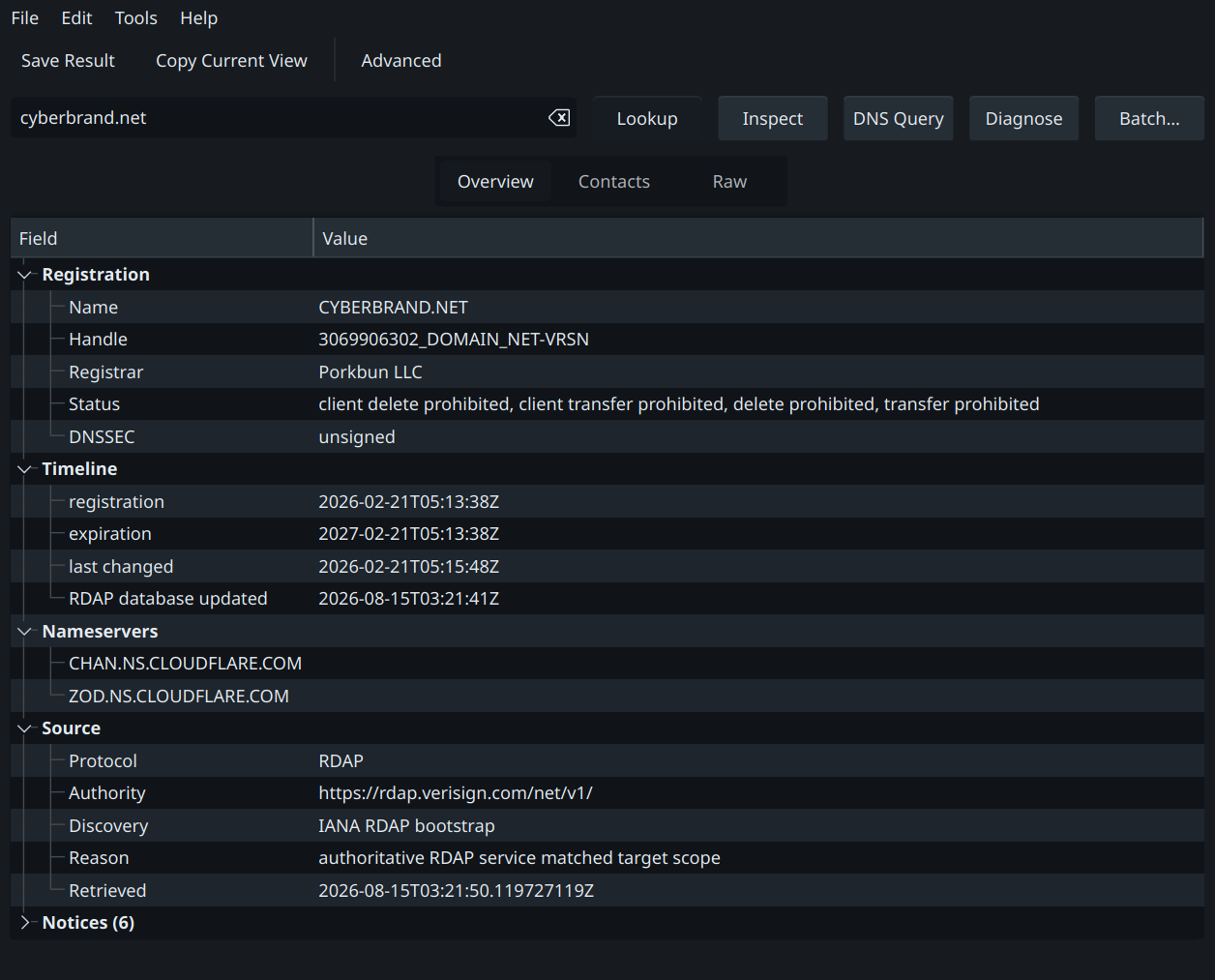Image resolution: width=1215 pixels, height=980 pixels.
Task: Click the IANA RDAP bootstrap value
Action: (x=406, y=826)
